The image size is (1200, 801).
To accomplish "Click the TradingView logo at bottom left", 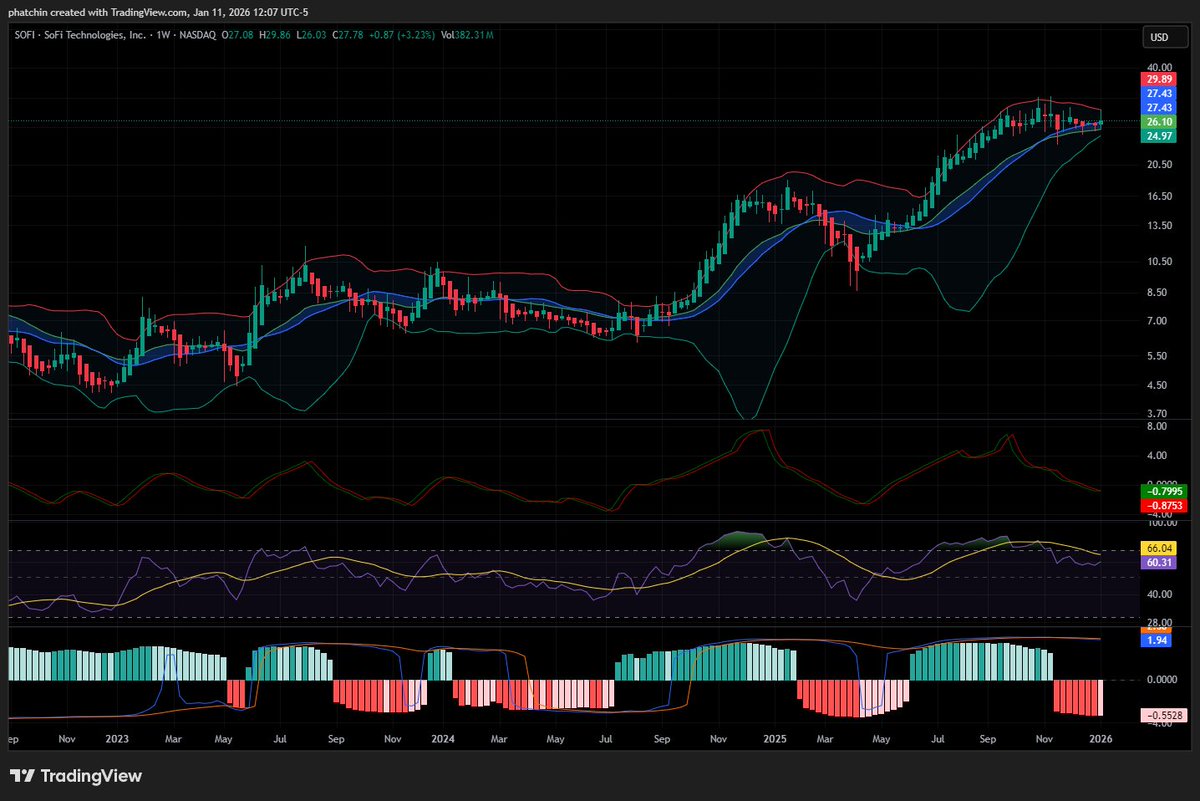I will pyautogui.click(x=76, y=776).
